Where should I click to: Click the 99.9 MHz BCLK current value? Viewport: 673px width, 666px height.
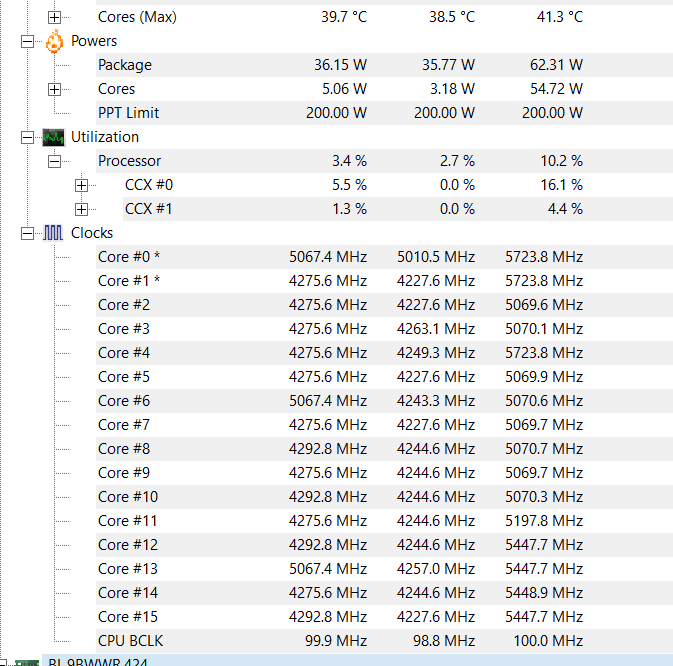(336, 642)
